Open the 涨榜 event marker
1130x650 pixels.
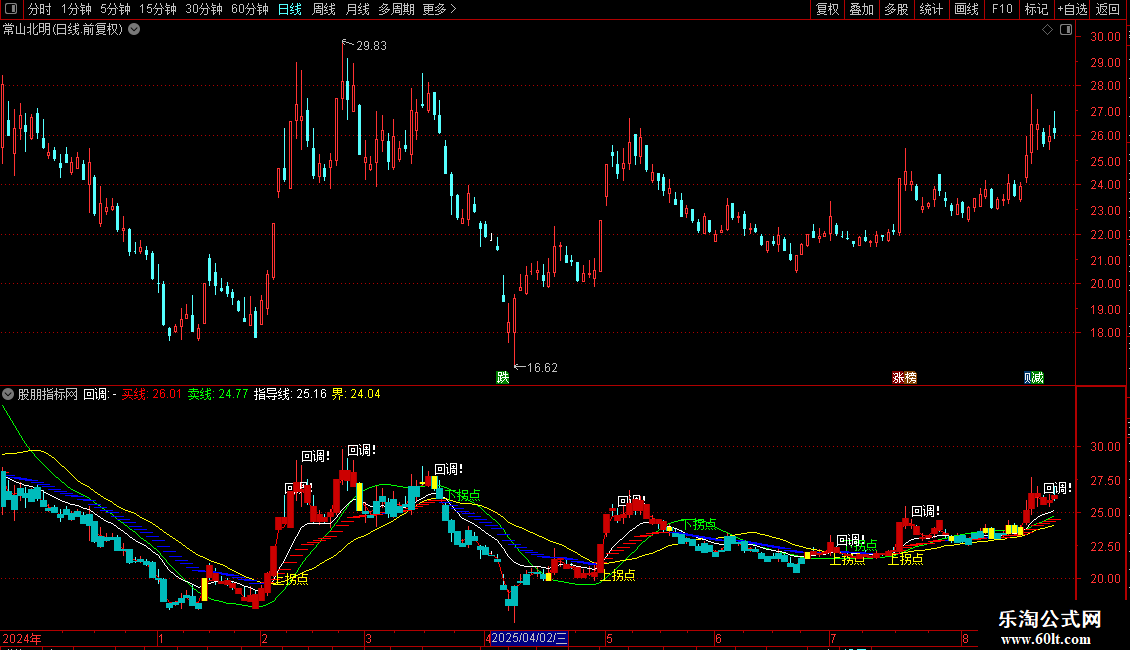point(904,378)
